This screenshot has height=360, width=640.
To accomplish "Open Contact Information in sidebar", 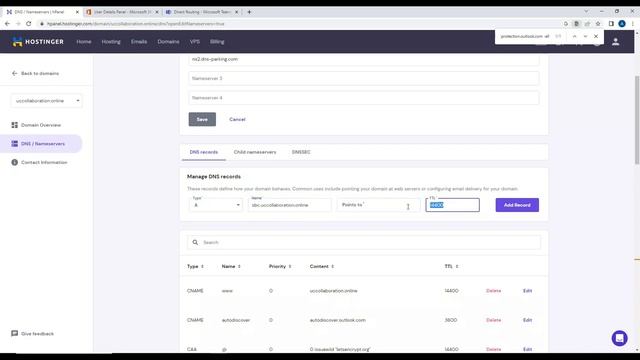I will click(44, 162).
